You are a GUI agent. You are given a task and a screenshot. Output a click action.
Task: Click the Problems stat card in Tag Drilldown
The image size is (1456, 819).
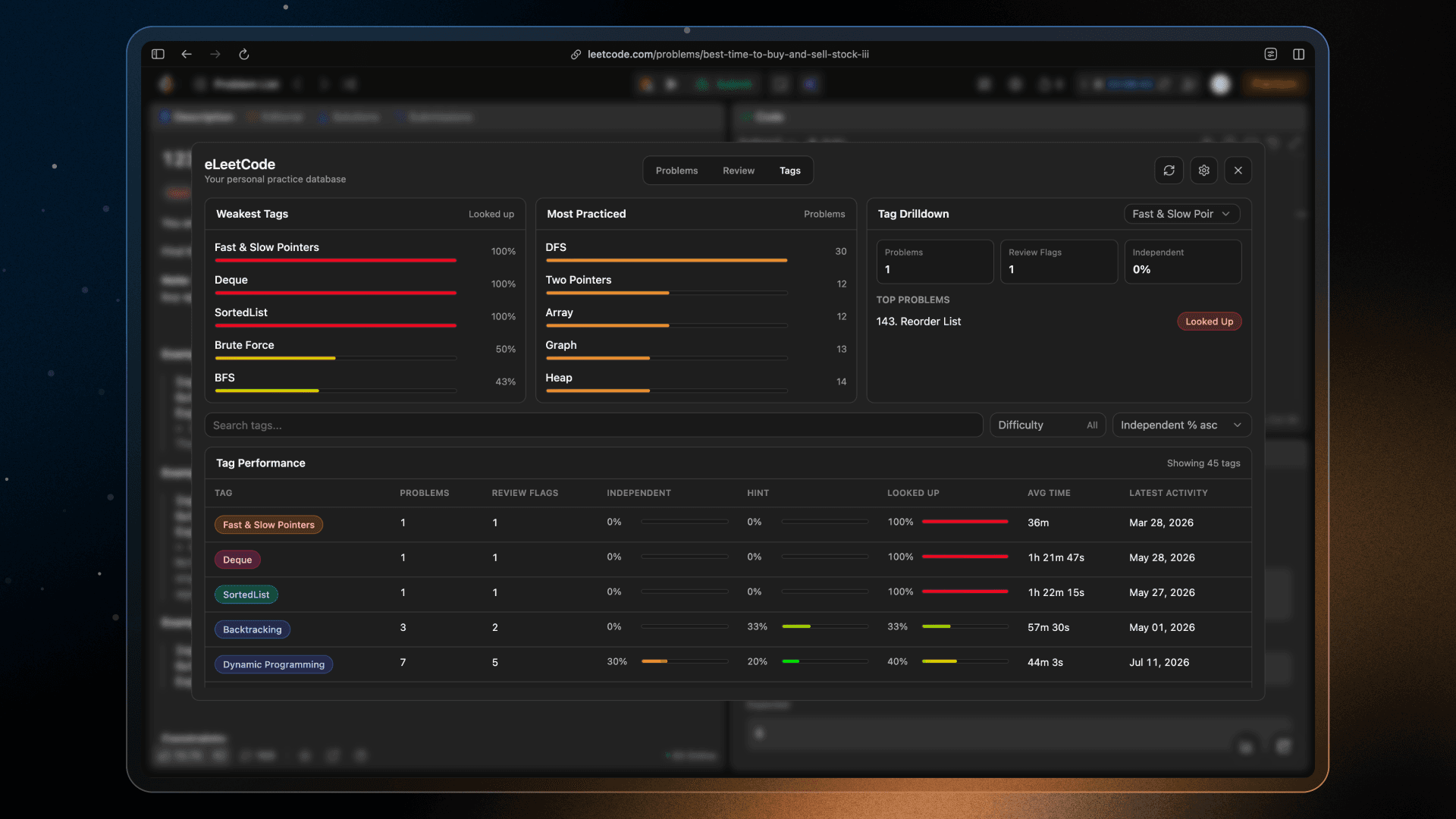point(935,262)
